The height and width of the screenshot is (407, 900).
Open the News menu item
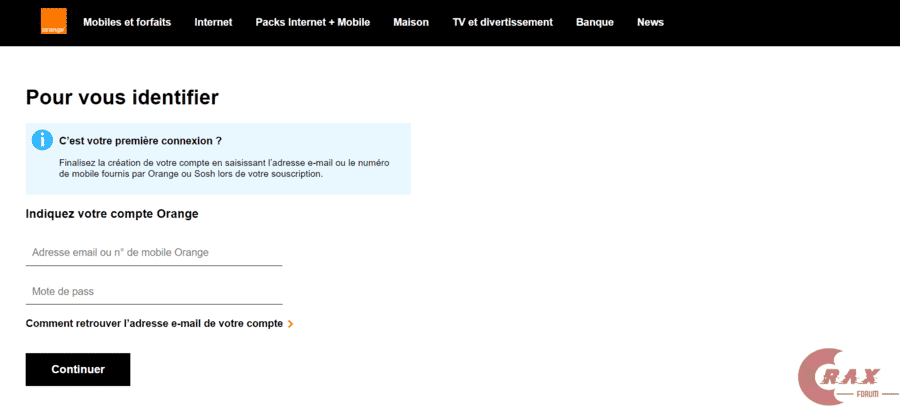(650, 22)
